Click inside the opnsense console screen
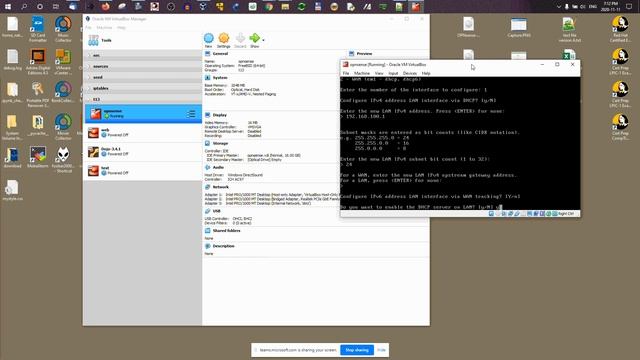 click(460, 143)
